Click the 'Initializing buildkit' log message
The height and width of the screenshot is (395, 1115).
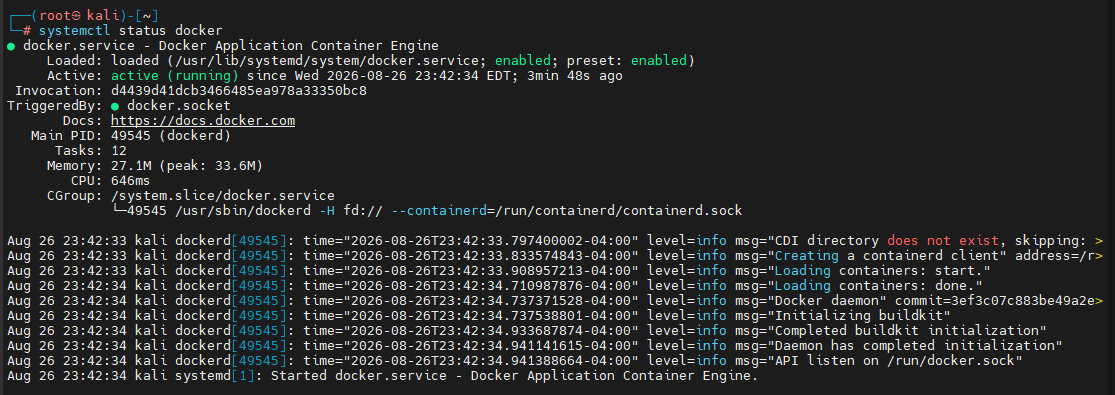pos(858,315)
